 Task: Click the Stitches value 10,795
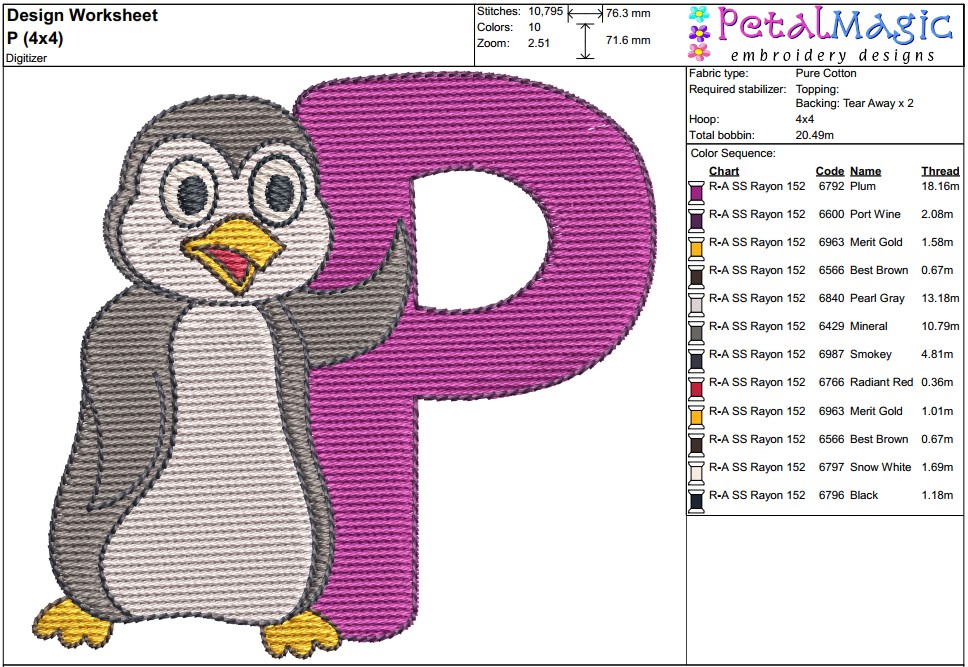546,11
